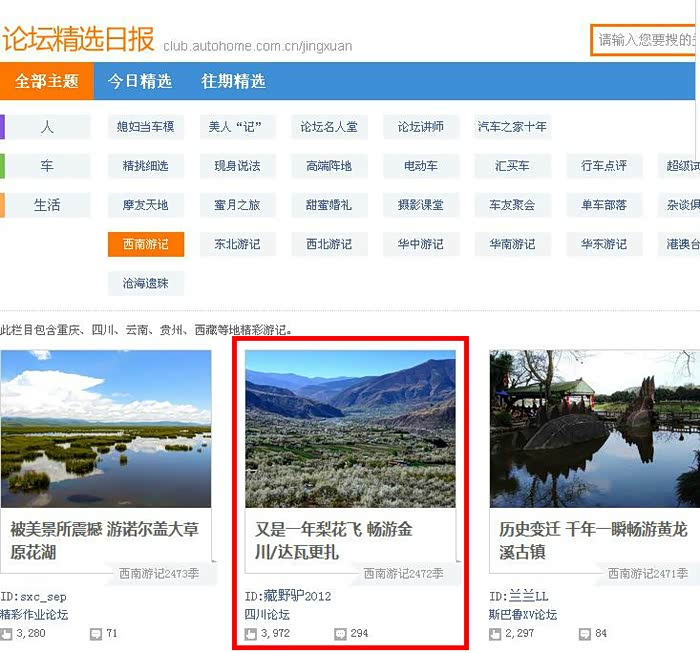Open the 历史变迁 千年一瞬畅游黄龙溪古镇 title

point(593,540)
